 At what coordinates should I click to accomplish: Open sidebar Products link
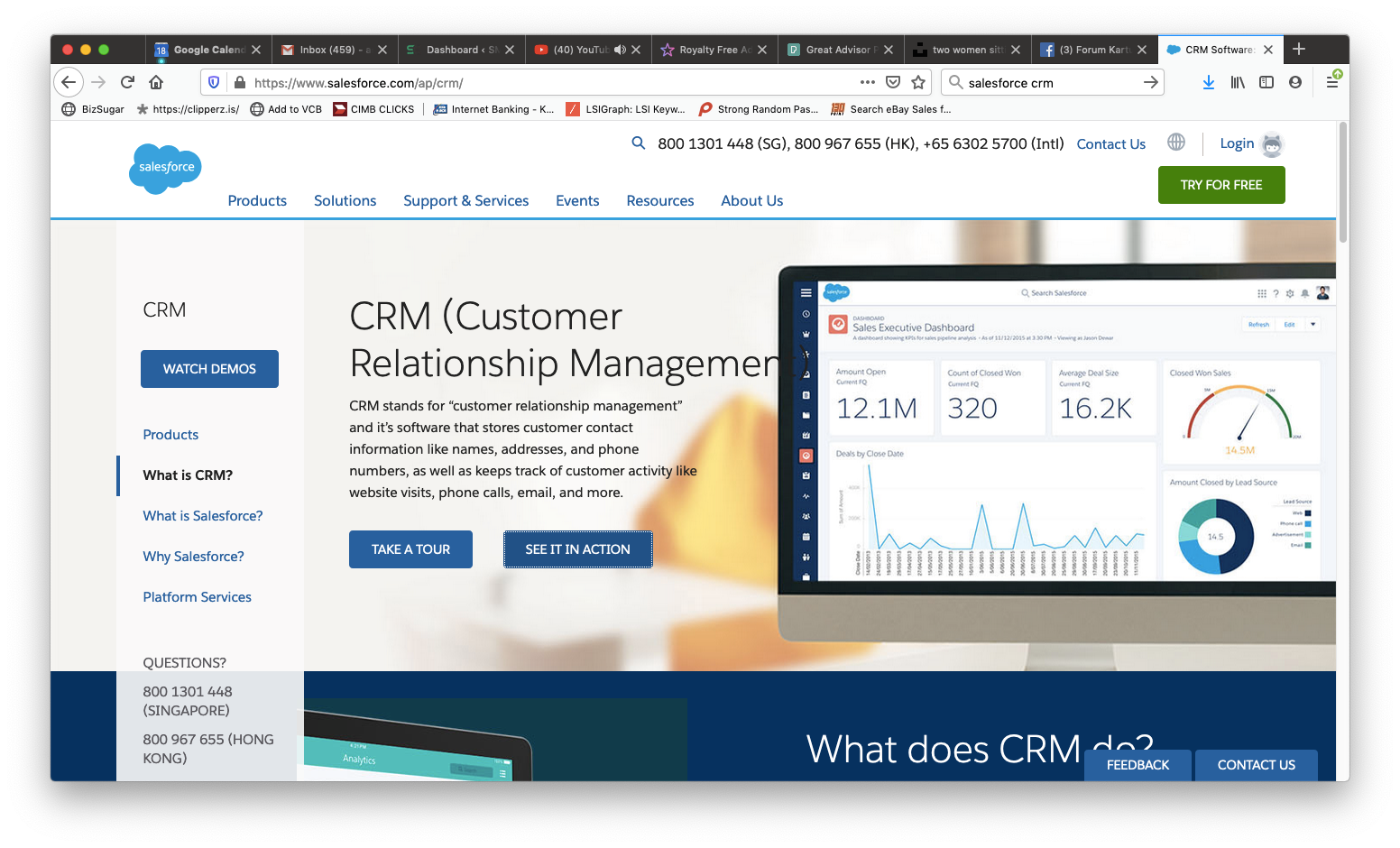(x=170, y=434)
